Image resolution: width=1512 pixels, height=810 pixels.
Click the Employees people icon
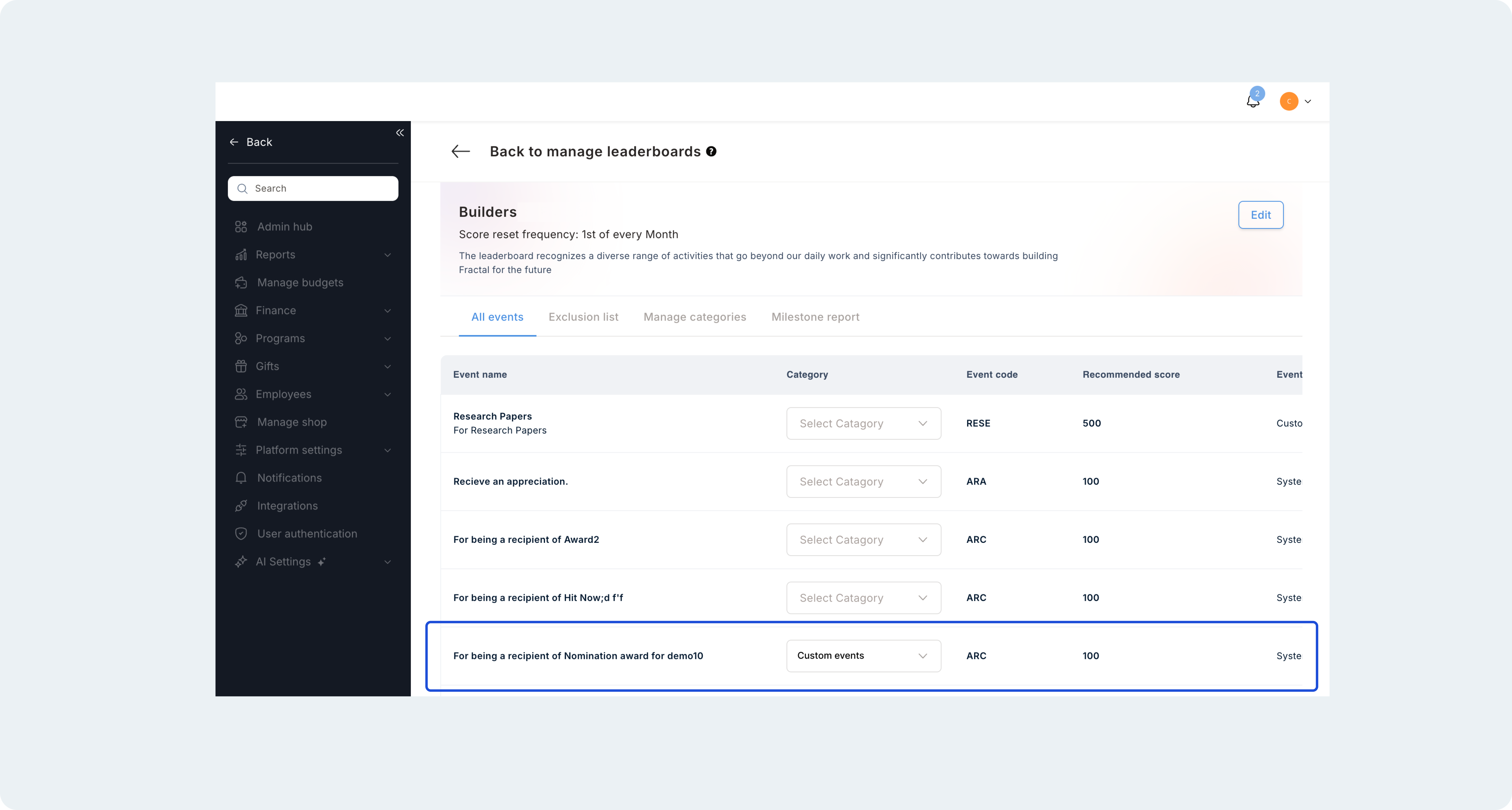pyautogui.click(x=241, y=394)
